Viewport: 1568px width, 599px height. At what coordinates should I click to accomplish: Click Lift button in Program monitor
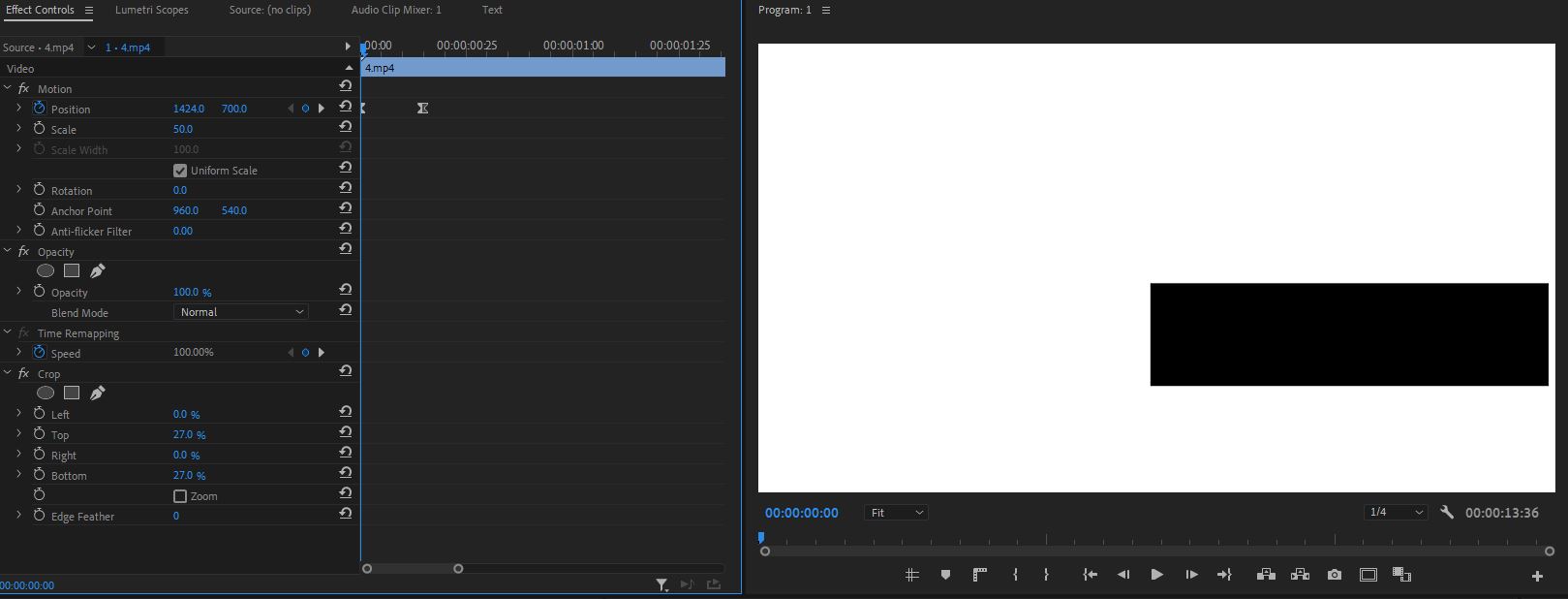(1266, 575)
